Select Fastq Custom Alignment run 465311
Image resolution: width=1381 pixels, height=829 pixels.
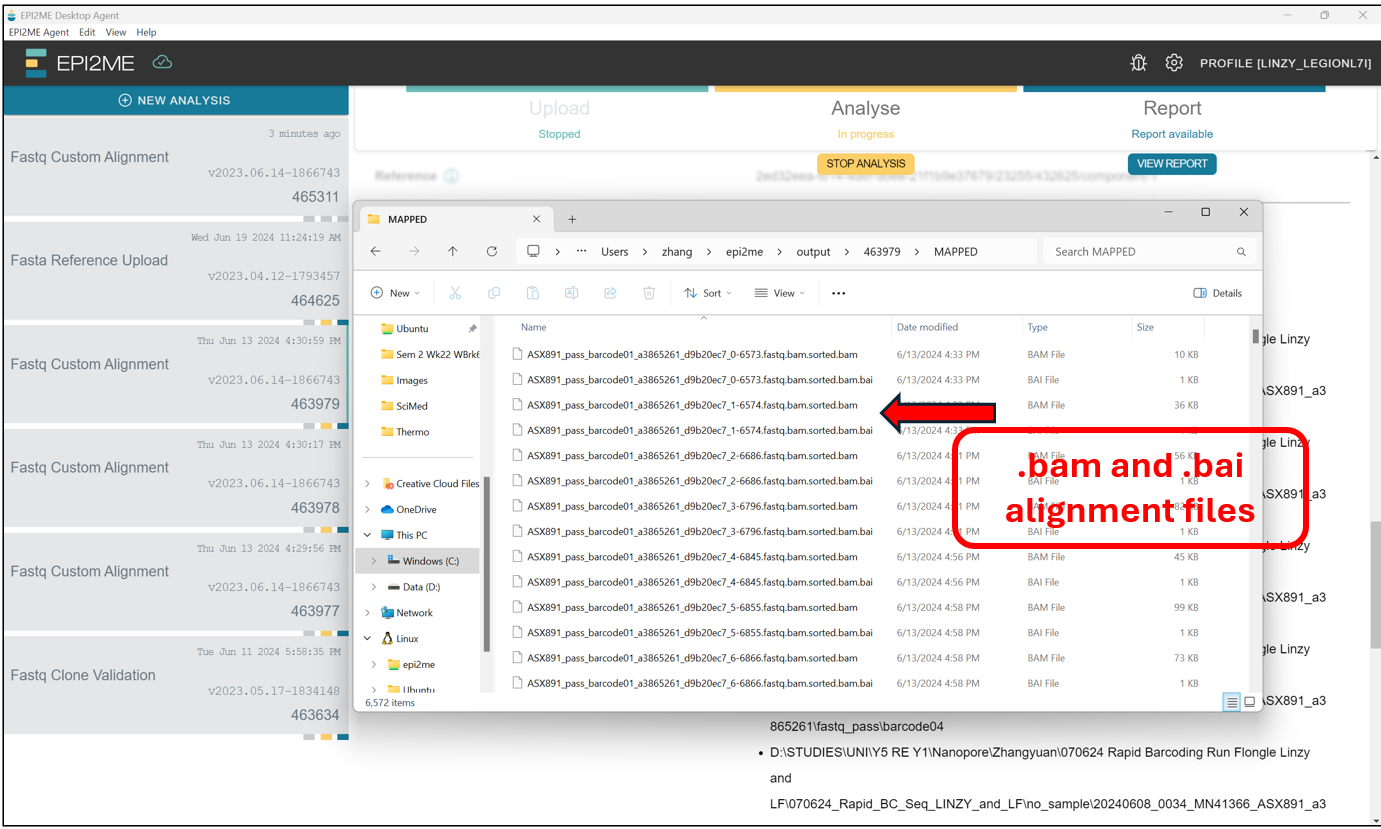(175, 166)
